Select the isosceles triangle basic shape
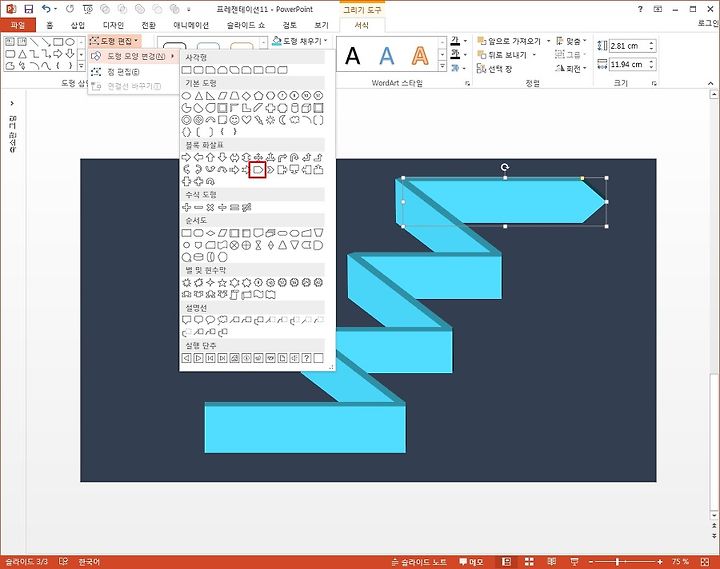 coord(198,96)
